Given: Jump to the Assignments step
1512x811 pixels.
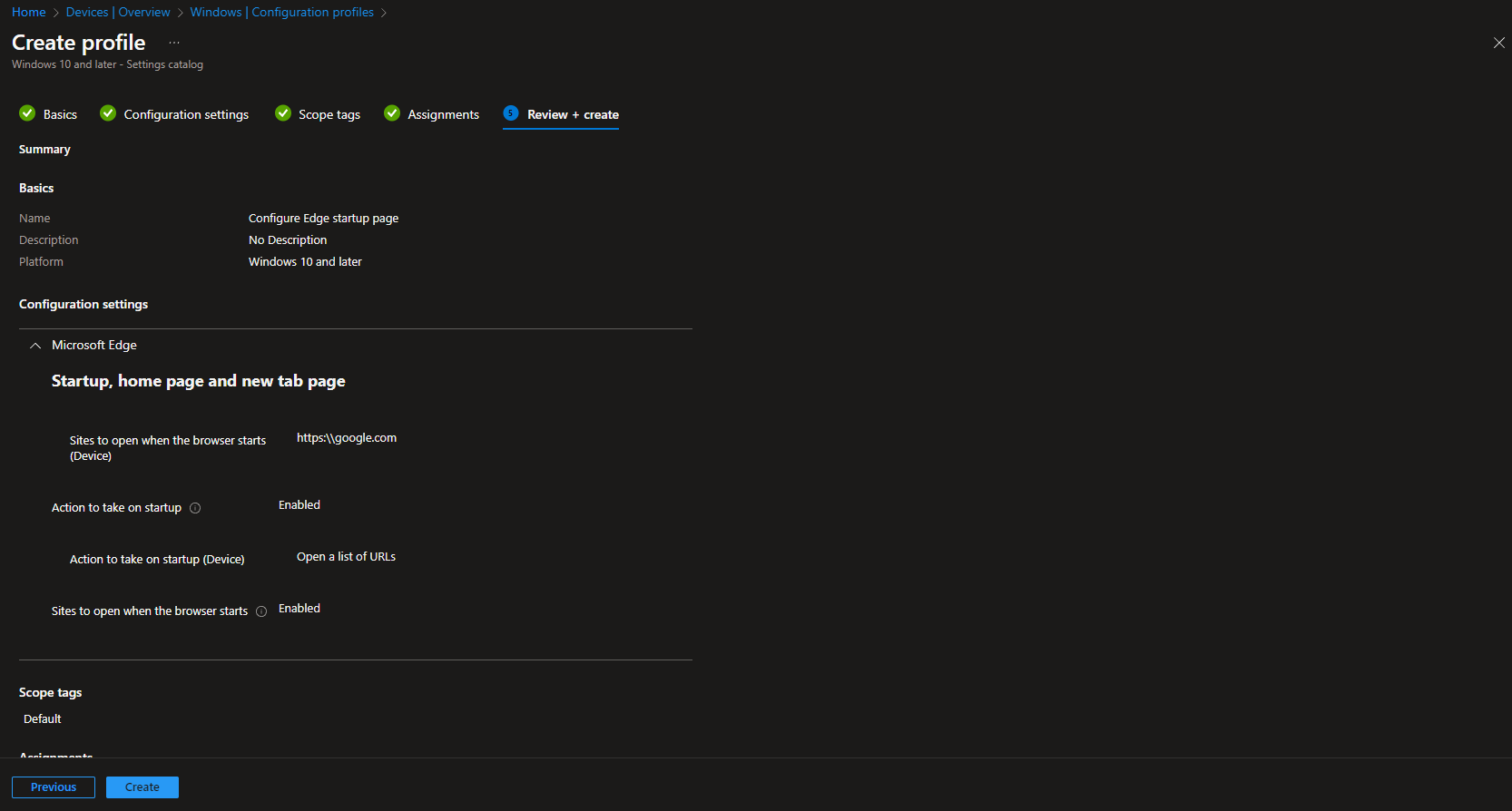Looking at the screenshot, I should coord(443,114).
